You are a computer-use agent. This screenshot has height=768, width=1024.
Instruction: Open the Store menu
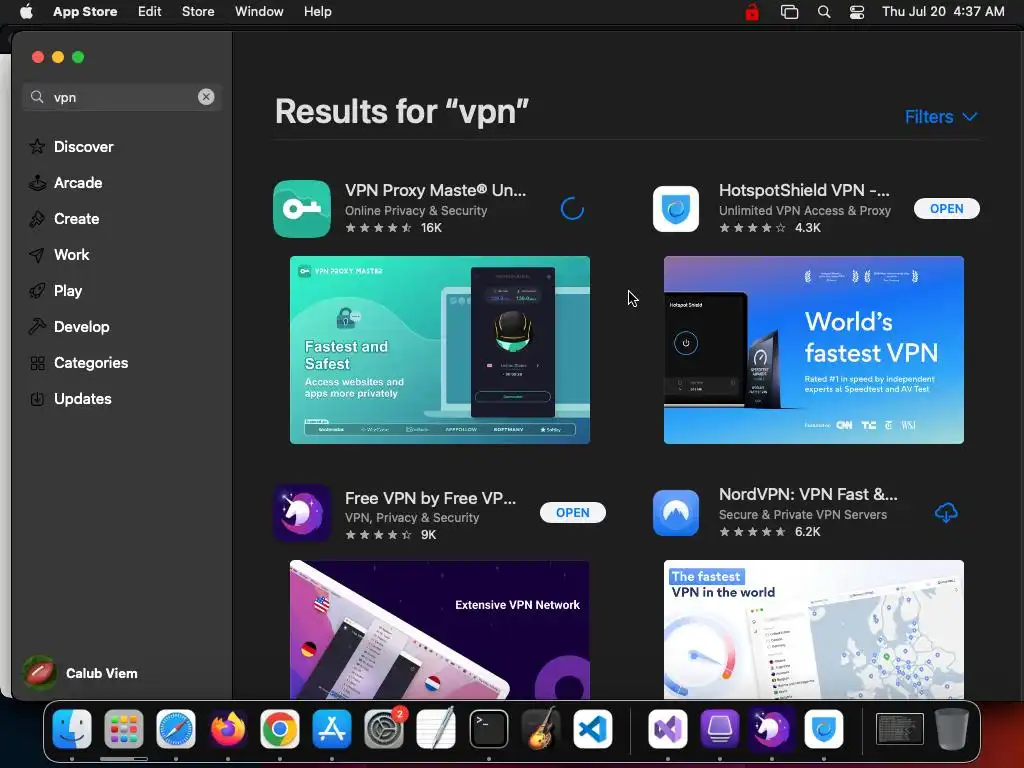coord(198,12)
